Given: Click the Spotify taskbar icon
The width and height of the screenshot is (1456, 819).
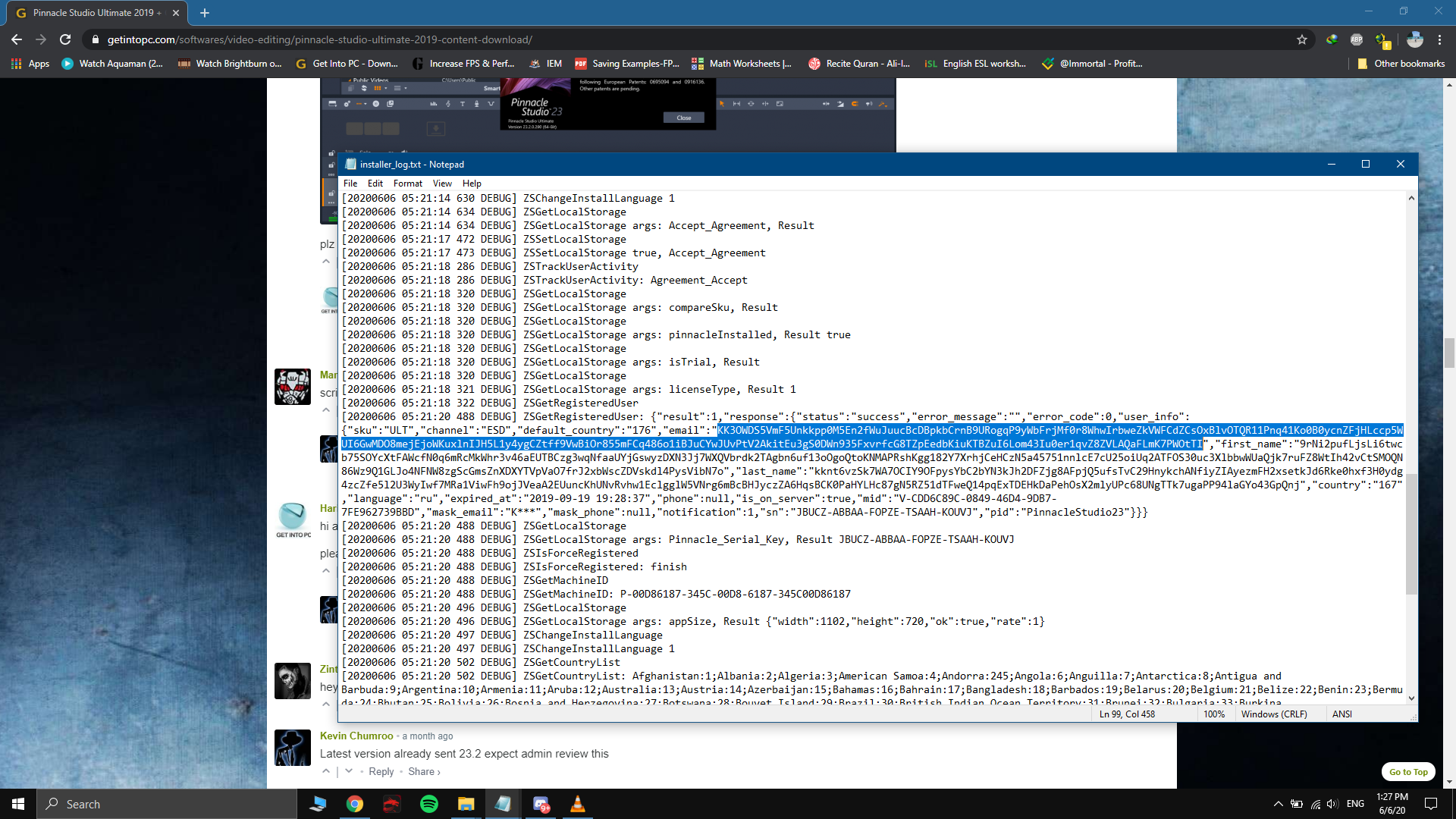Looking at the screenshot, I should point(429,804).
